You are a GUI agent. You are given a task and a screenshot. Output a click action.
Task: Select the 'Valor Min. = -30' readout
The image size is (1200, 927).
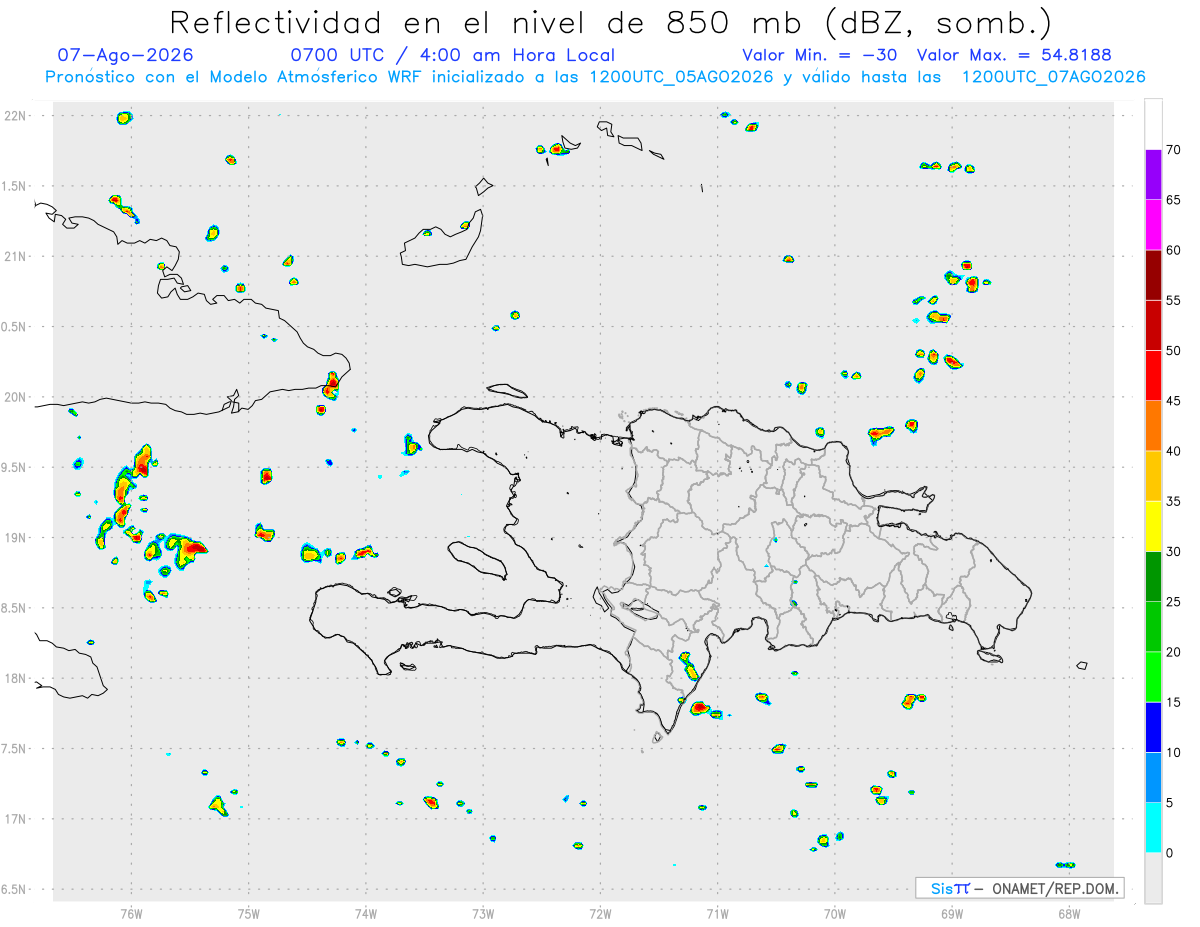pyautogui.click(x=820, y=55)
